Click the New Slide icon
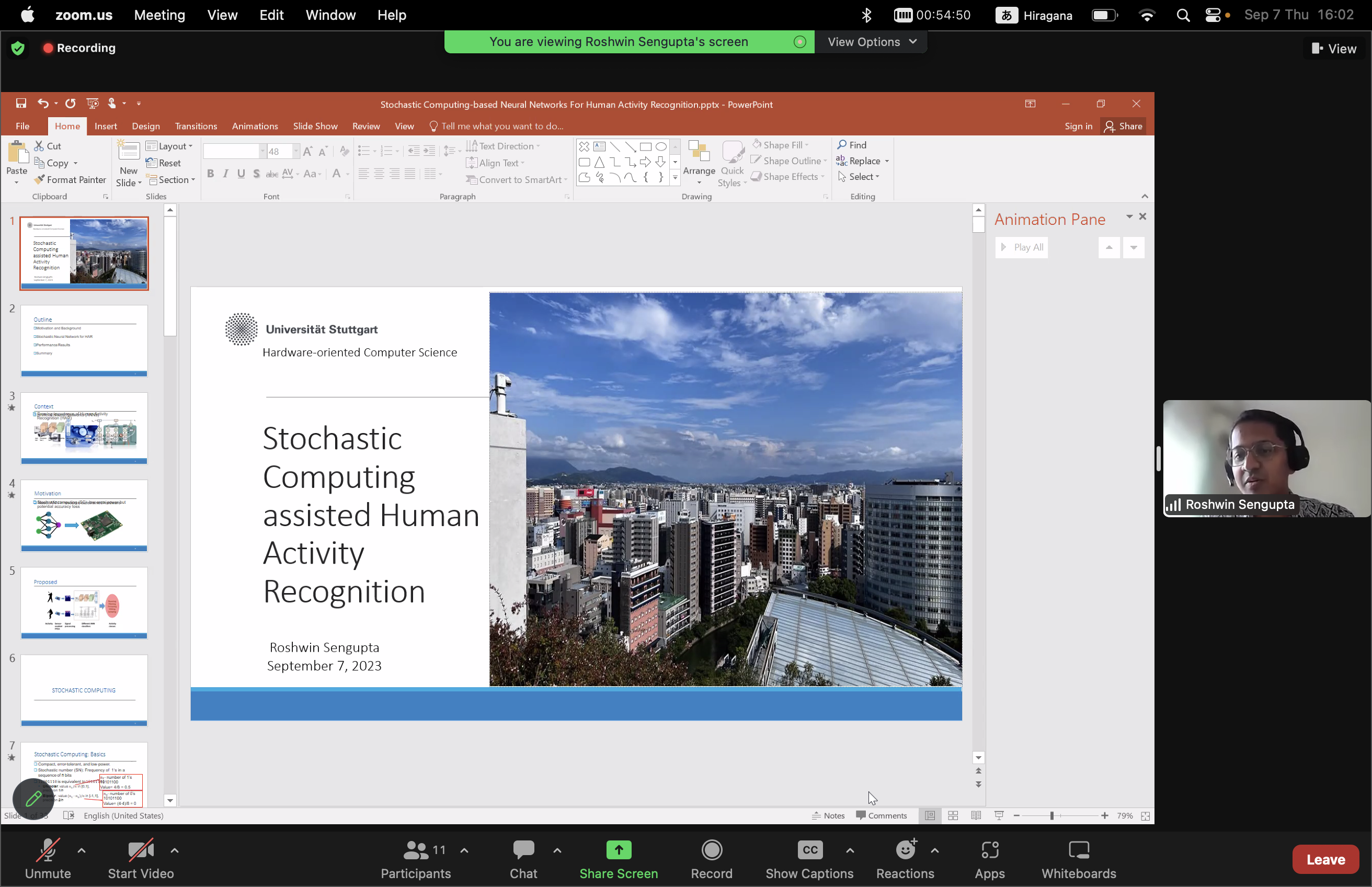 pyautogui.click(x=129, y=151)
